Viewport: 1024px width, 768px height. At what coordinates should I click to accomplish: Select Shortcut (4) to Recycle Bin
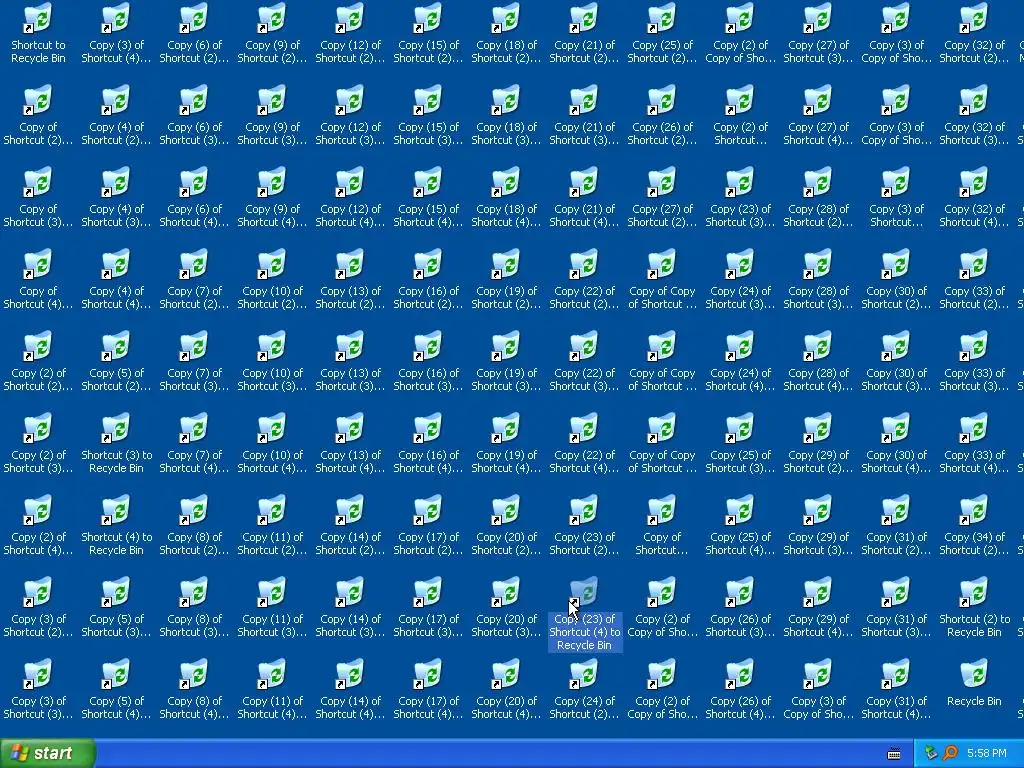tap(116, 525)
